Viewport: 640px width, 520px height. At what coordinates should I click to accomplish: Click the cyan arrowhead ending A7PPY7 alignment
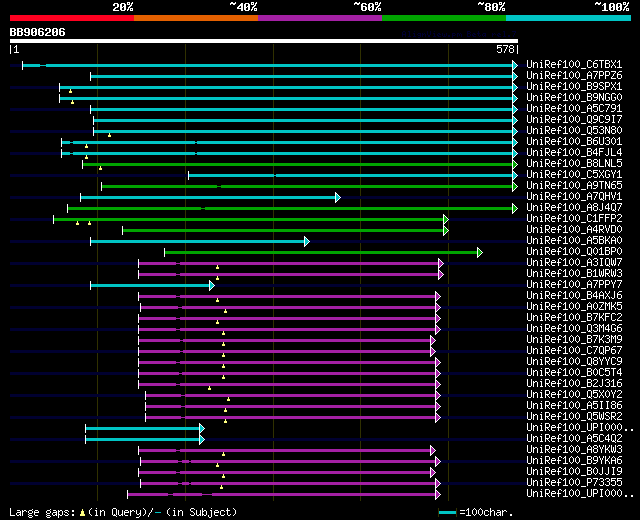point(211,286)
